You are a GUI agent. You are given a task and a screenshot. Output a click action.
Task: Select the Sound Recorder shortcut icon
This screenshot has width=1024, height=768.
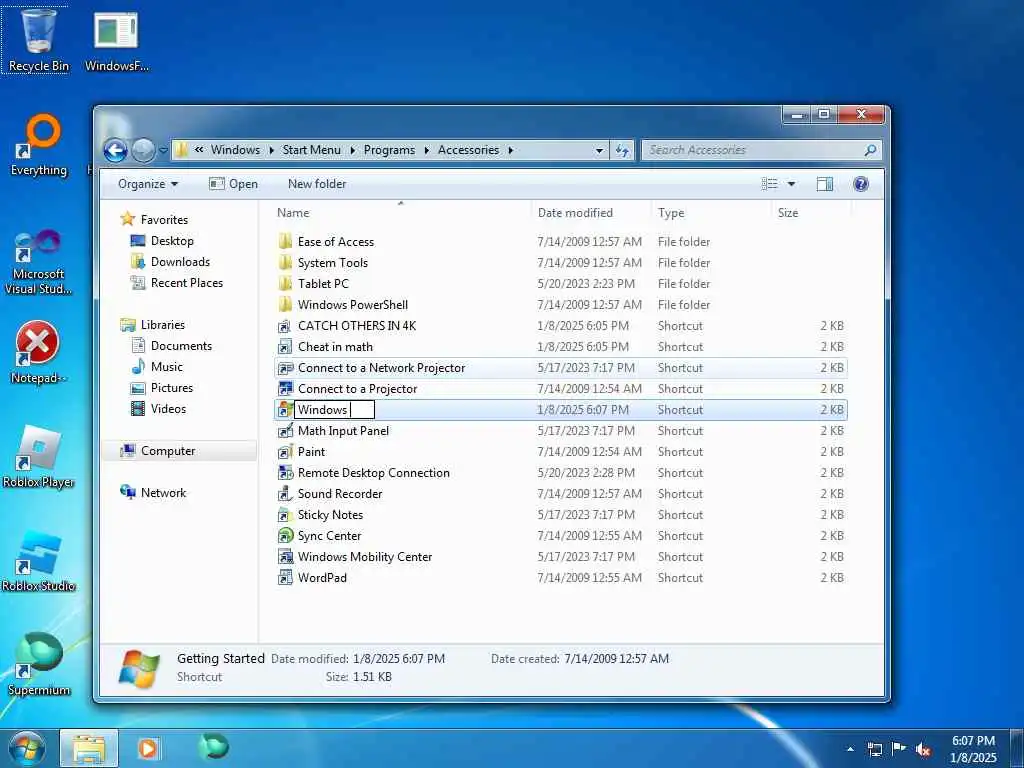[x=285, y=494]
